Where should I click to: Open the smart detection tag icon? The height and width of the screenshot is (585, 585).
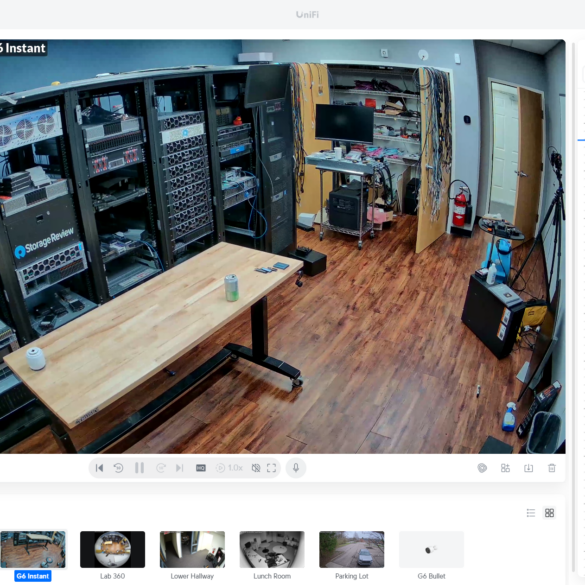tap(482, 468)
